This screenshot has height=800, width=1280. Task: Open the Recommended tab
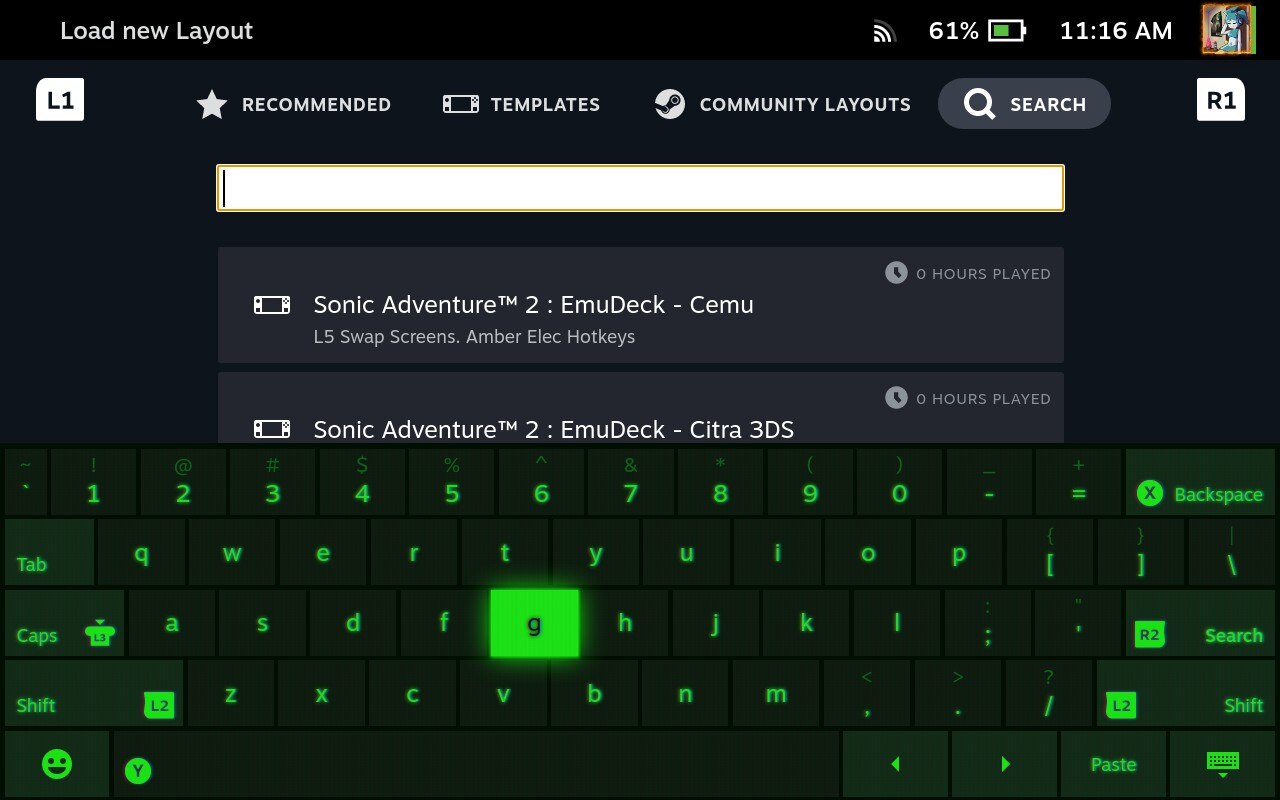click(293, 104)
